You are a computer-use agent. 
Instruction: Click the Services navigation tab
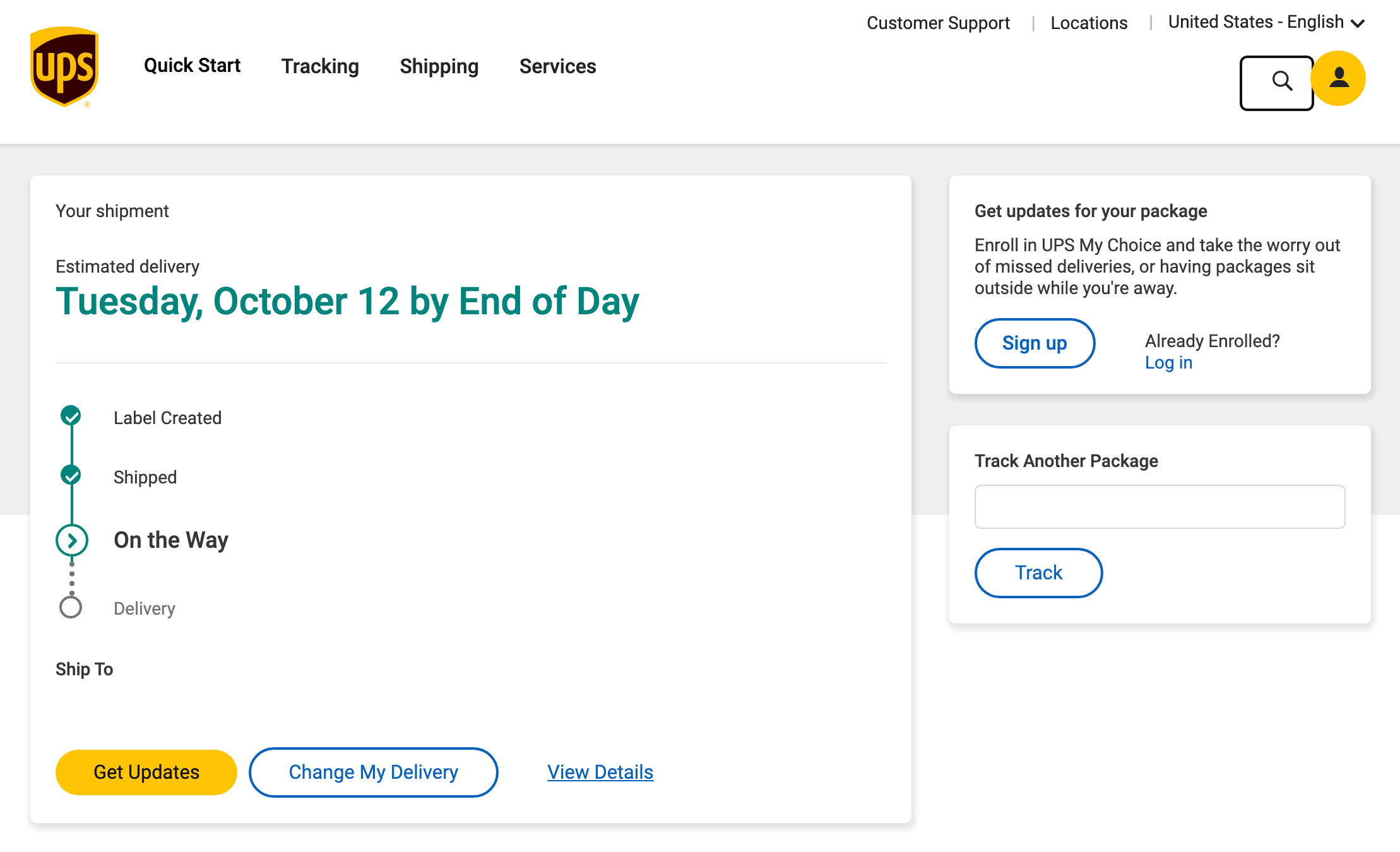tap(557, 66)
